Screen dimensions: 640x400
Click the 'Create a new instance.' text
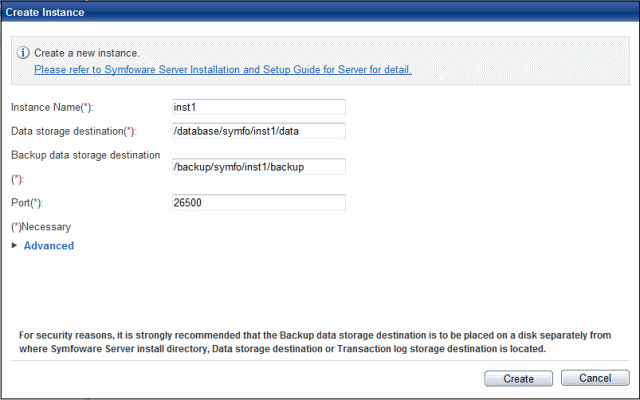87,53
